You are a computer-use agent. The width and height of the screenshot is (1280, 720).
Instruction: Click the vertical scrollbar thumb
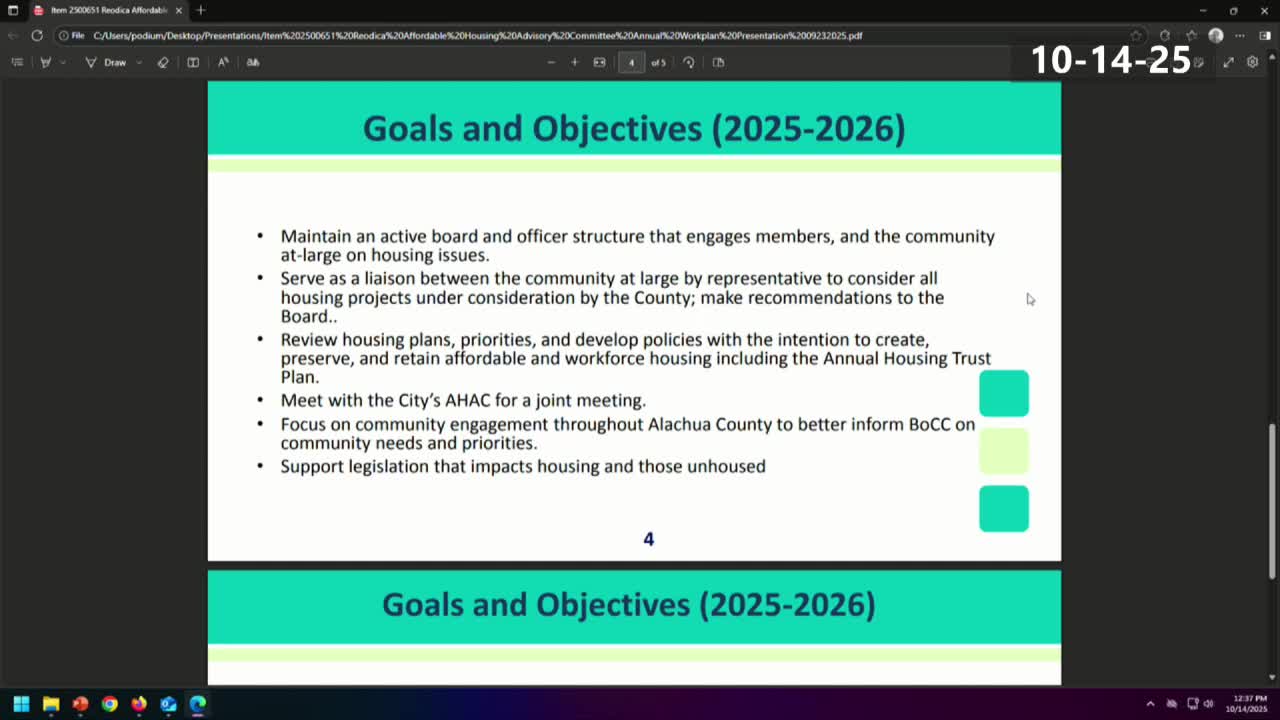pos(1272,500)
